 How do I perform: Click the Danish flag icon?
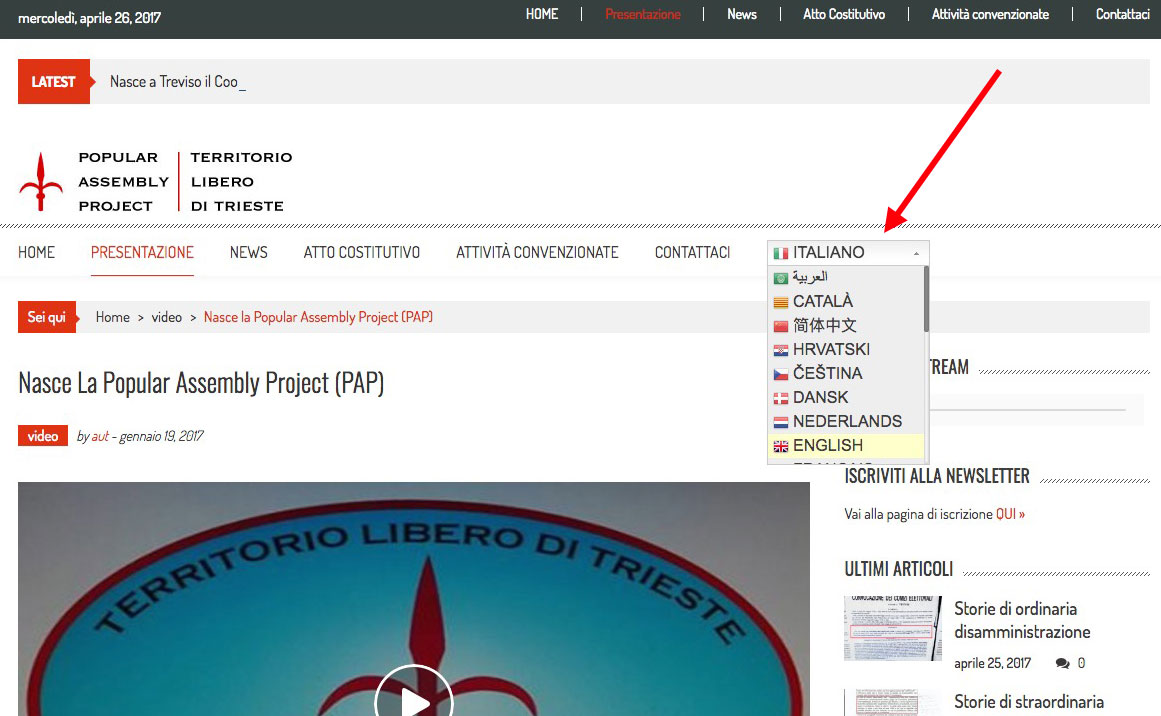(x=780, y=398)
